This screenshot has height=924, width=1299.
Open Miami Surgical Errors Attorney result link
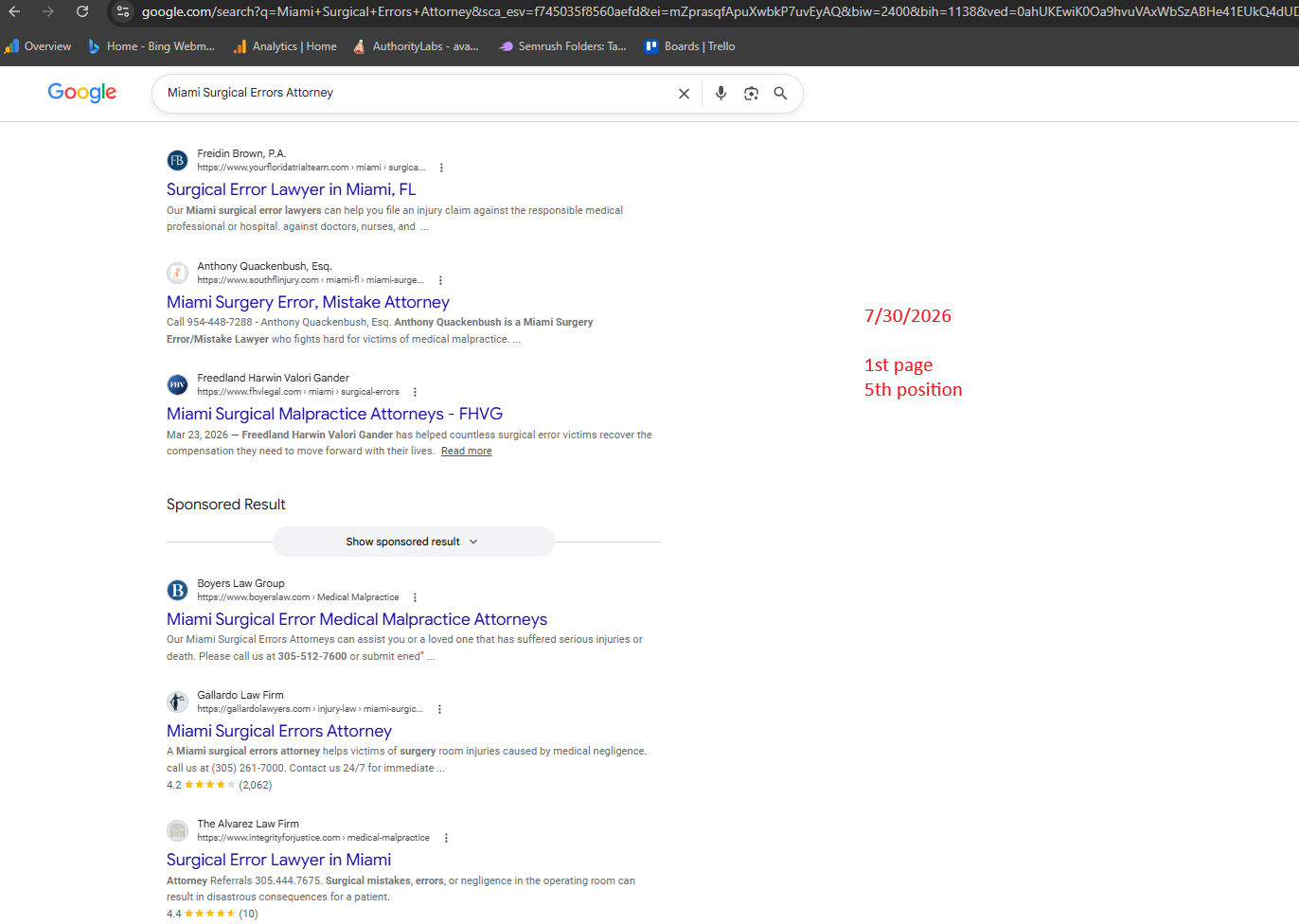279,731
